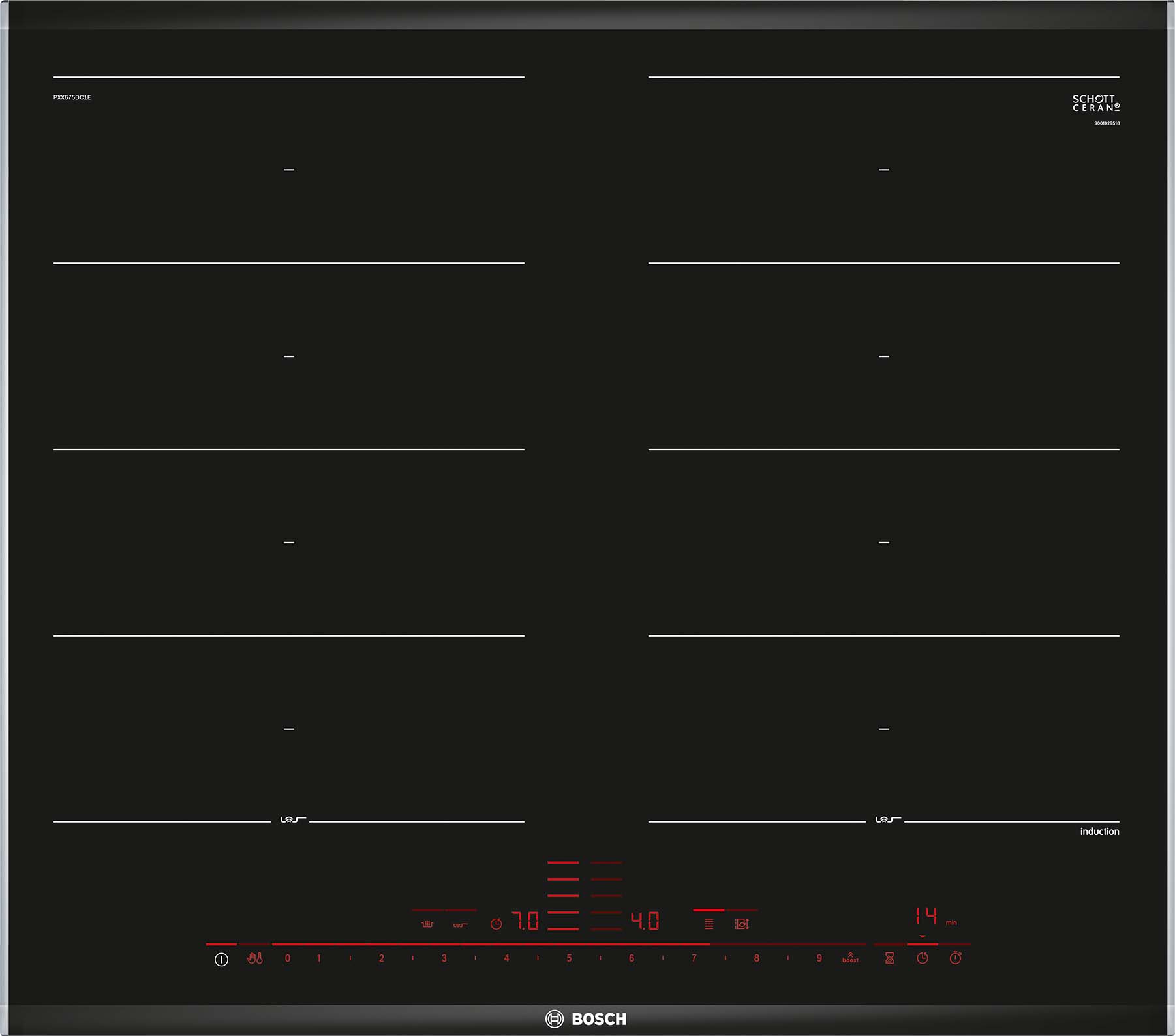Set power level 2 on the slider
1175x1036 pixels.
point(382,958)
